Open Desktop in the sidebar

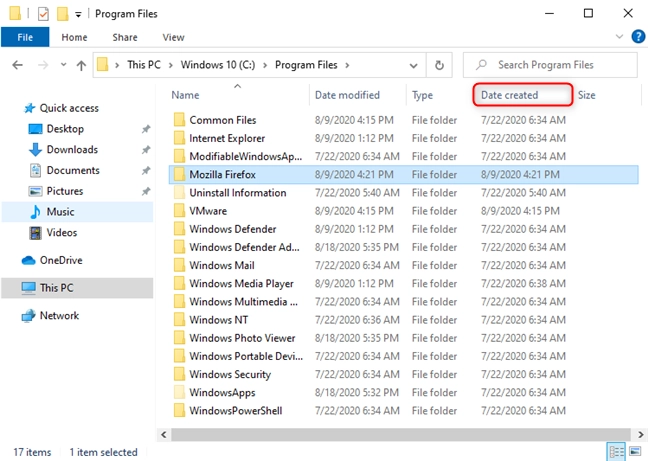pyautogui.click(x=65, y=129)
